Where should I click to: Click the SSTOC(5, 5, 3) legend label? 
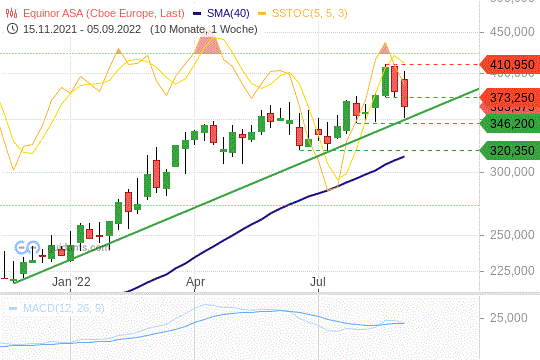[310, 13]
